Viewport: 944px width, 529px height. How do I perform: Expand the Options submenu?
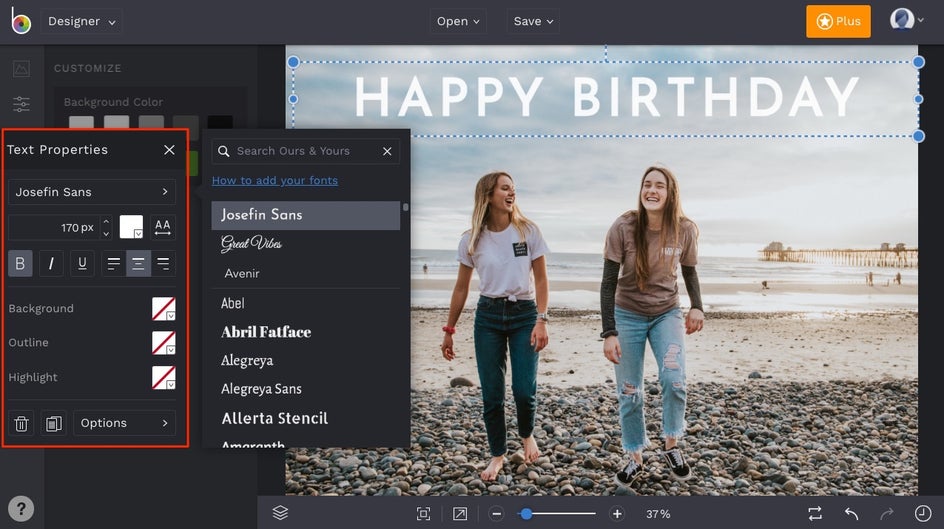[124, 423]
